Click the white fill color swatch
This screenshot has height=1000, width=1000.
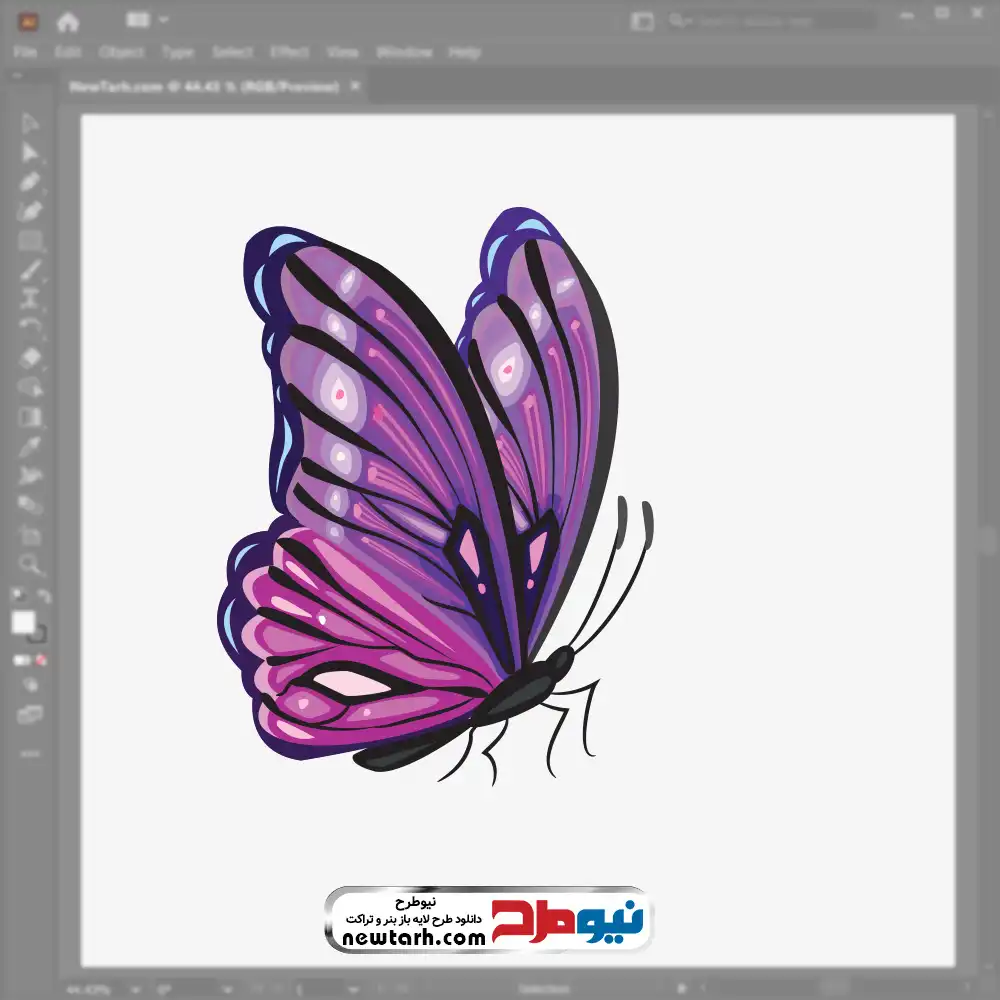click(23, 623)
